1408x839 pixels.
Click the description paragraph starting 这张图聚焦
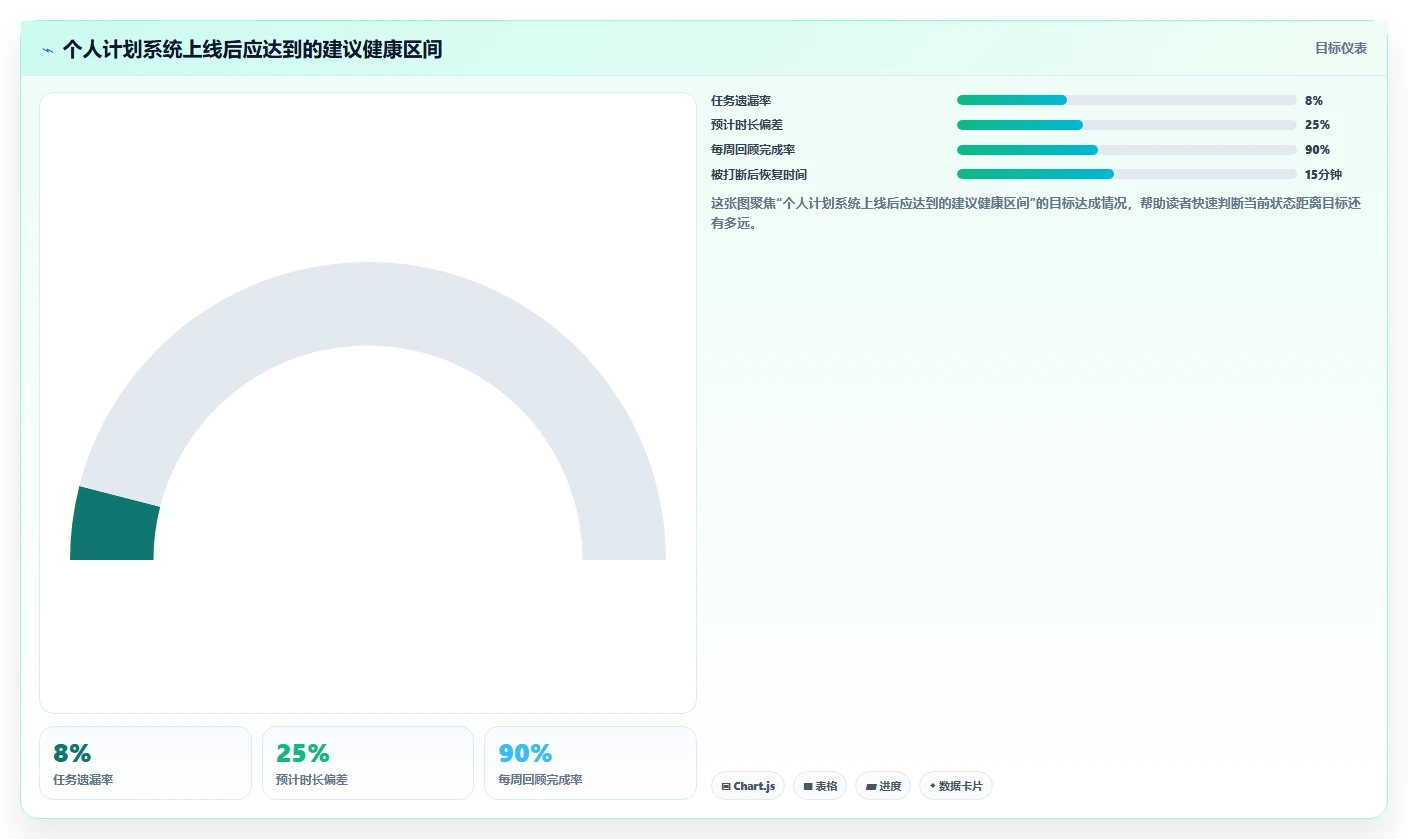pyautogui.click(x=1036, y=213)
